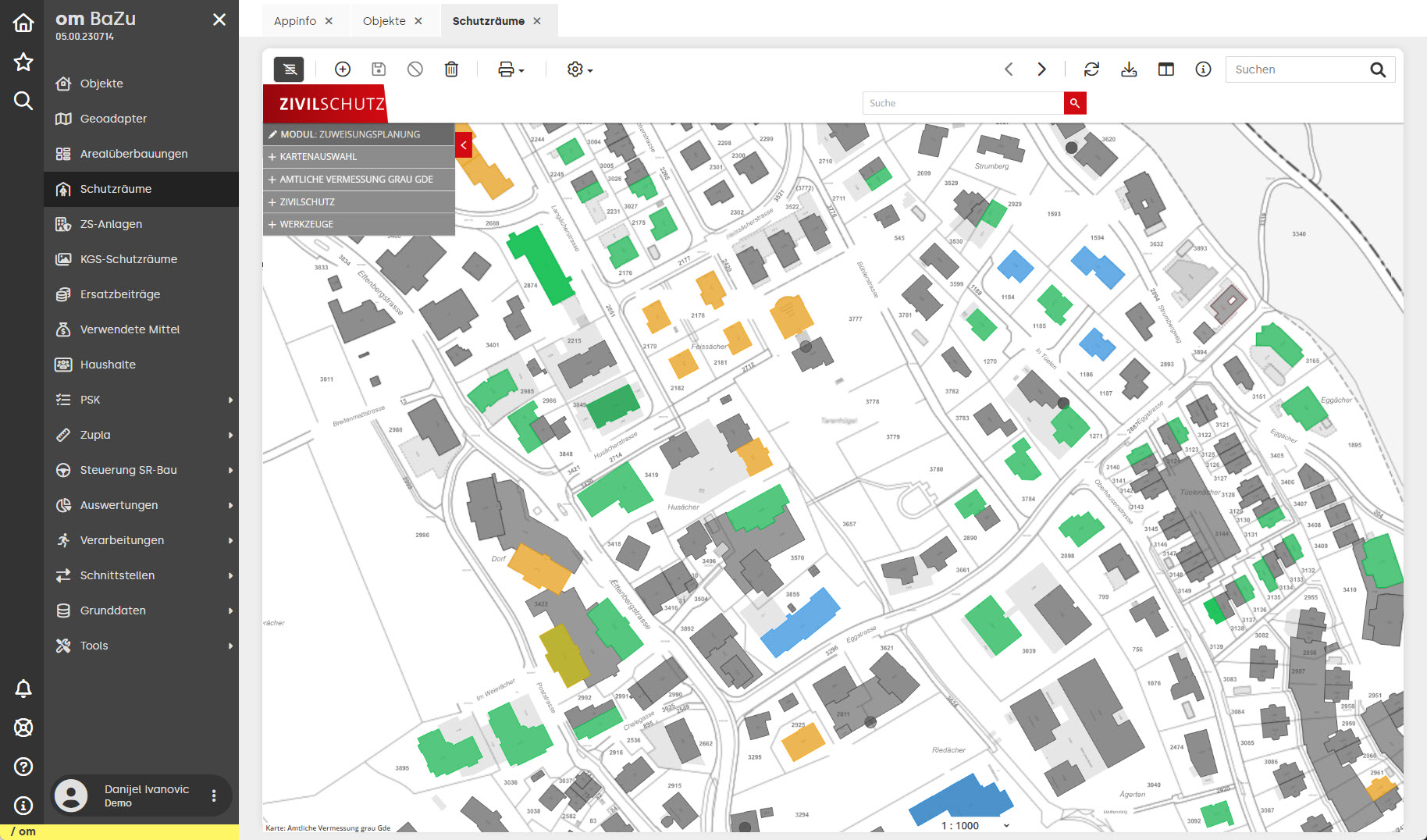The width and height of the screenshot is (1427, 840).
Task: Open ZS-Anlagen in the sidebar menu
Action: point(111,224)
